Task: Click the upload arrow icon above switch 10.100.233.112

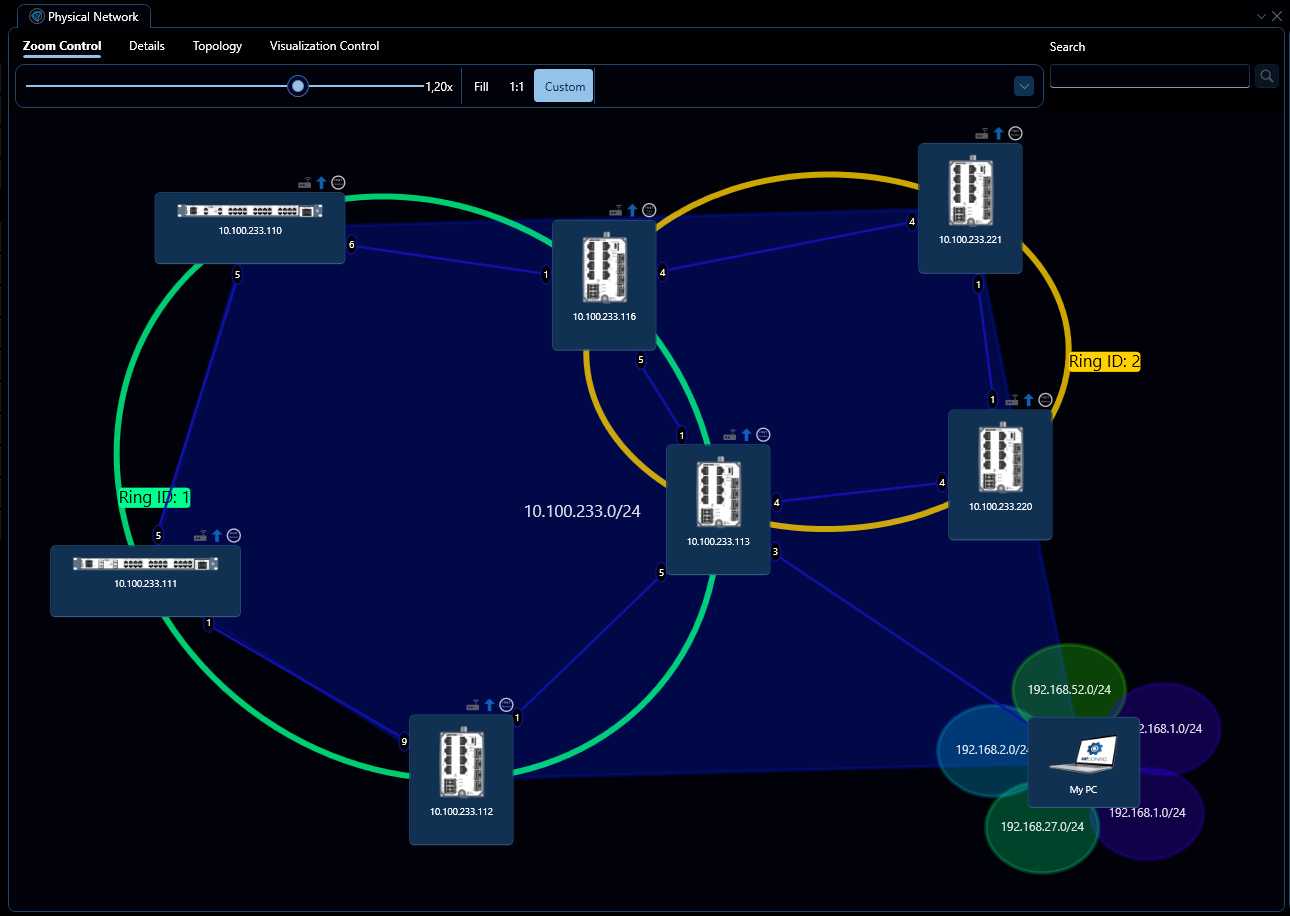Action: point(487,704)
